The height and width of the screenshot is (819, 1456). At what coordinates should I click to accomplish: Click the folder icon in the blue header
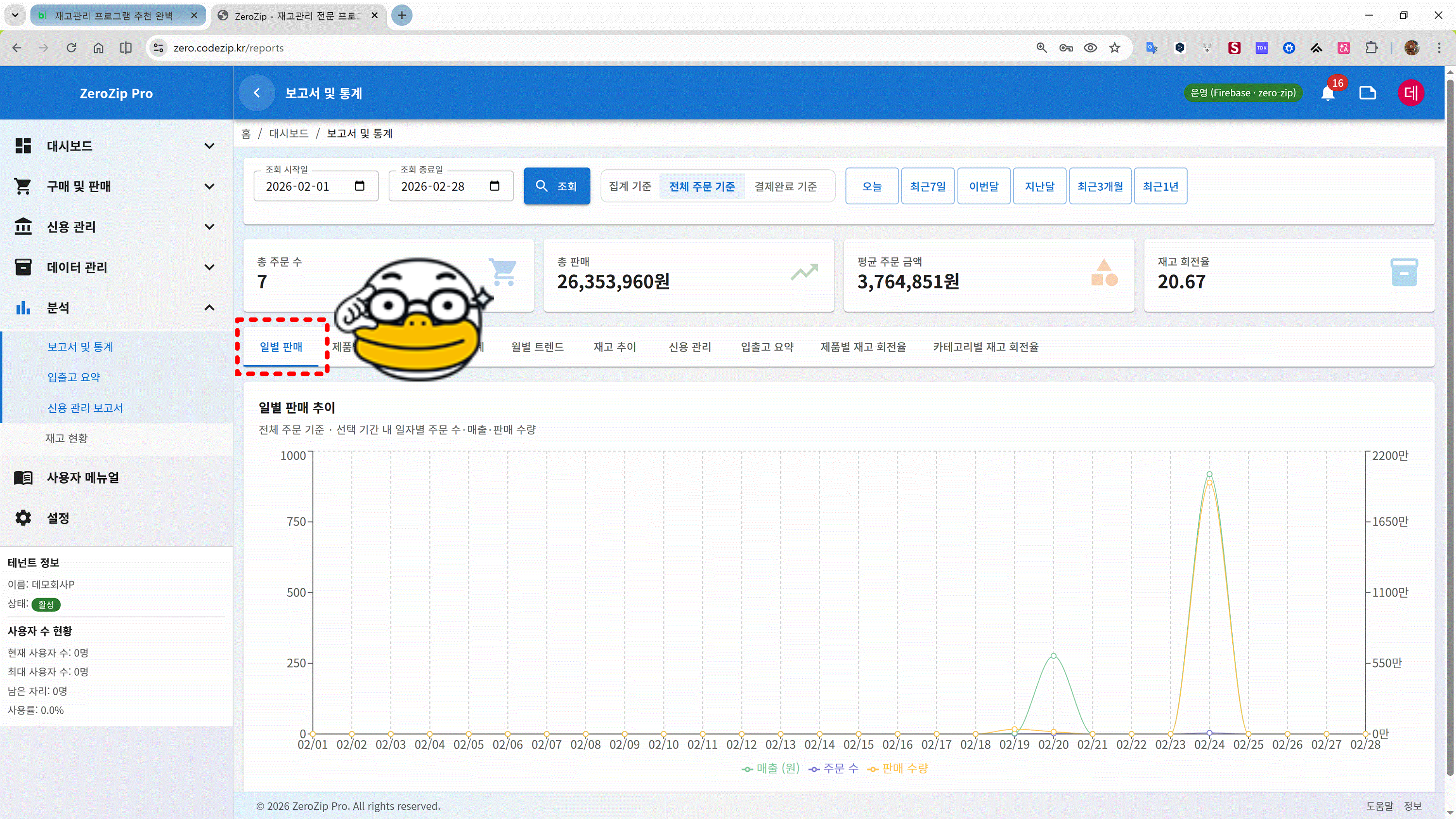click(1367, 93)
